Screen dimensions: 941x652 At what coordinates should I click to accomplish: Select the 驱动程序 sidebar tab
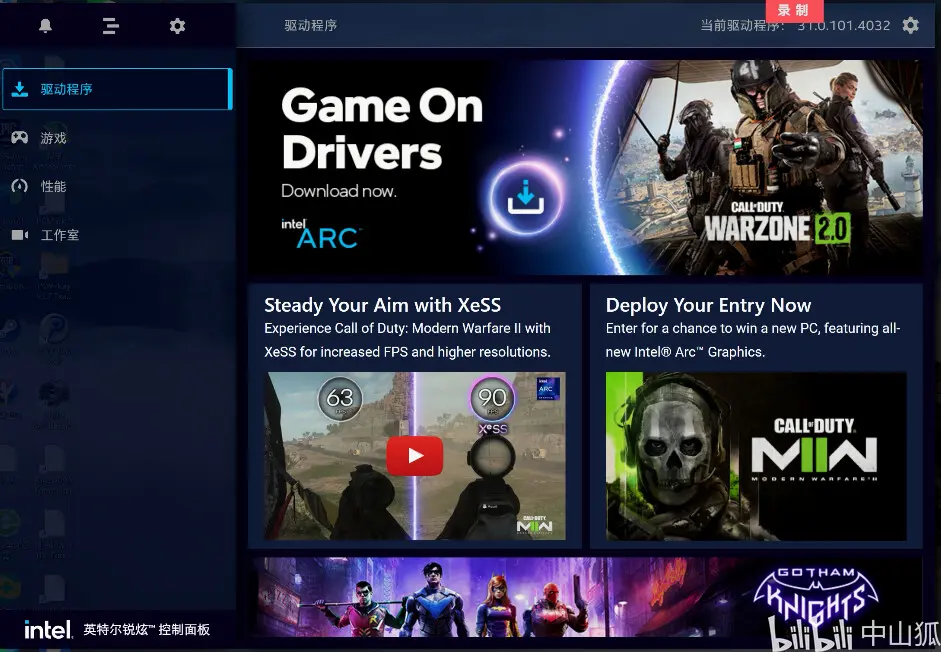click(117, 89)
